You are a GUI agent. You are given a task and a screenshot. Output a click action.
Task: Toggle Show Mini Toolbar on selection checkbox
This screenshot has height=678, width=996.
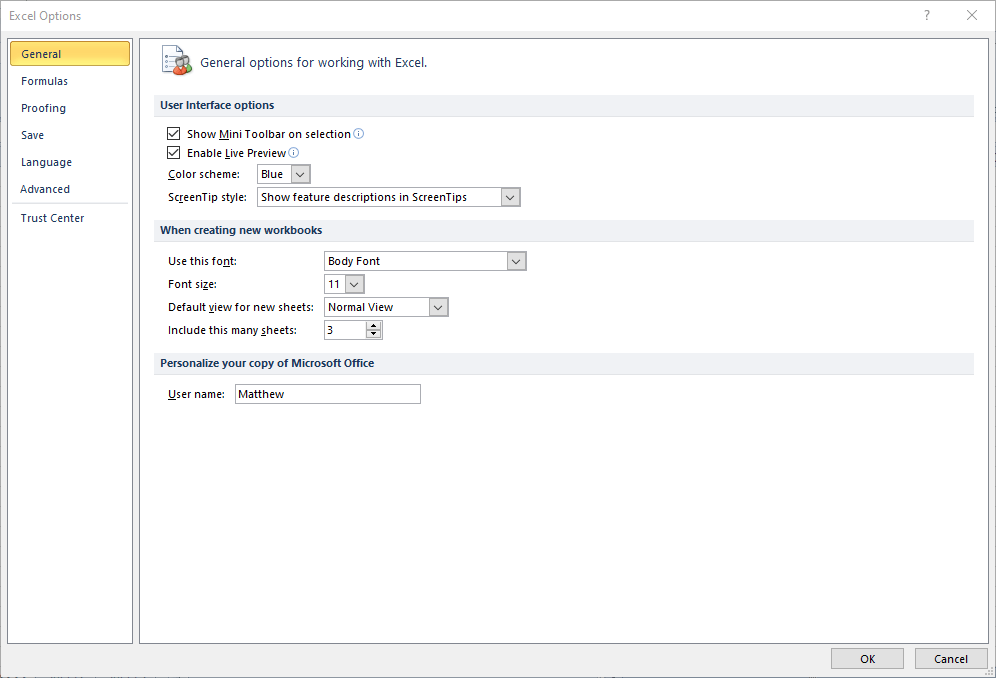(x=174, y=134)
